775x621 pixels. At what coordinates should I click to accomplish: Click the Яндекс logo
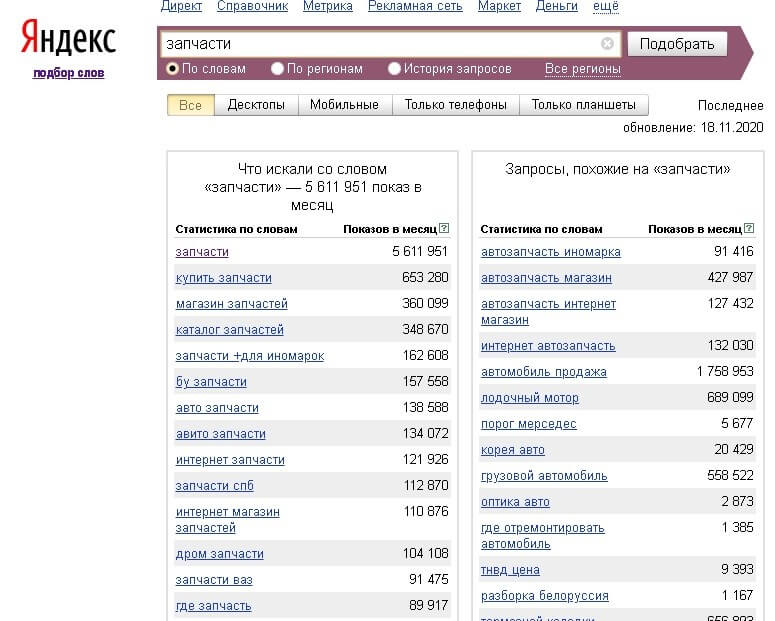click(x=68, y=38)
